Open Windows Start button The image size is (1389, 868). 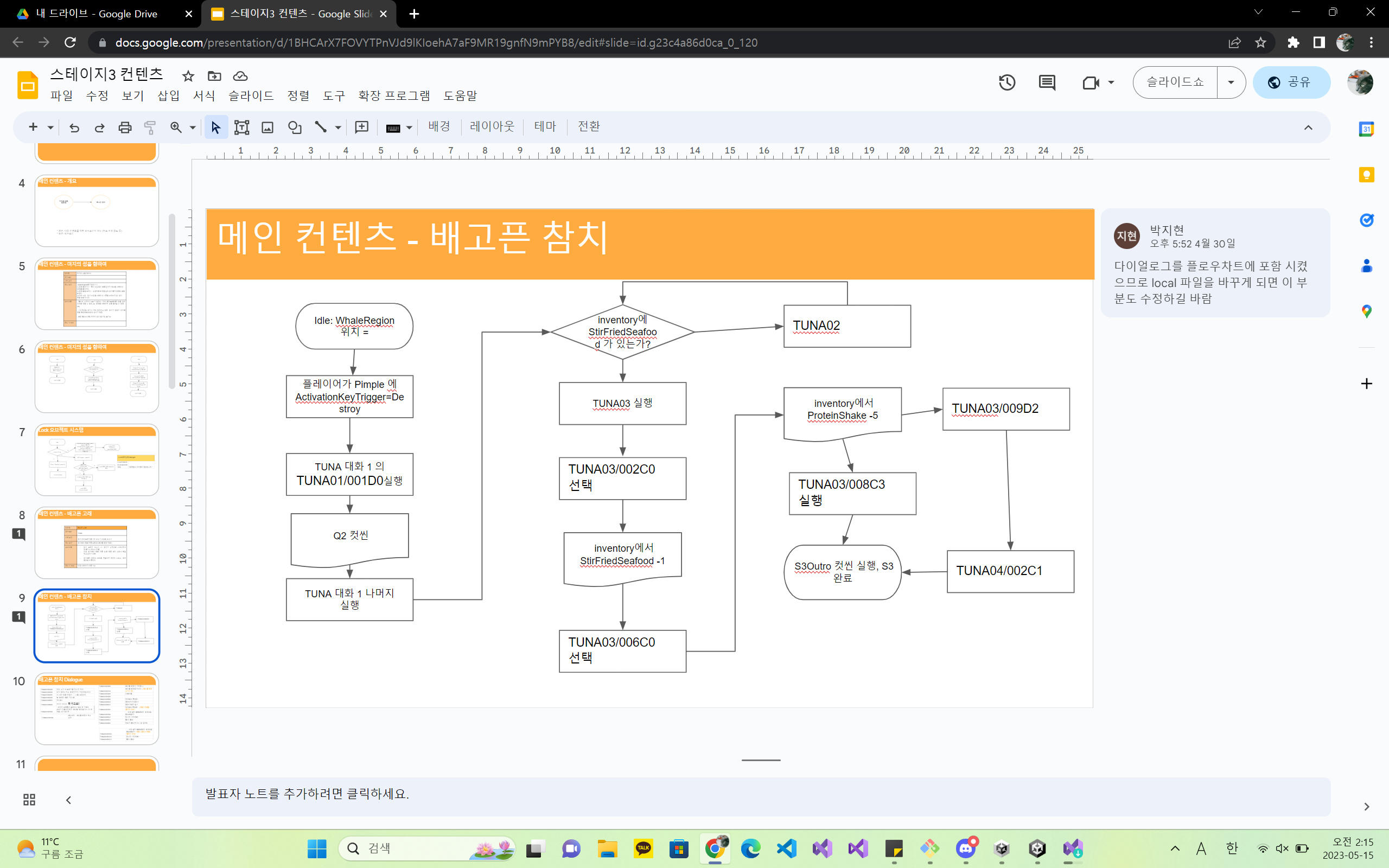pyautogui.click(x=317, y=848)
